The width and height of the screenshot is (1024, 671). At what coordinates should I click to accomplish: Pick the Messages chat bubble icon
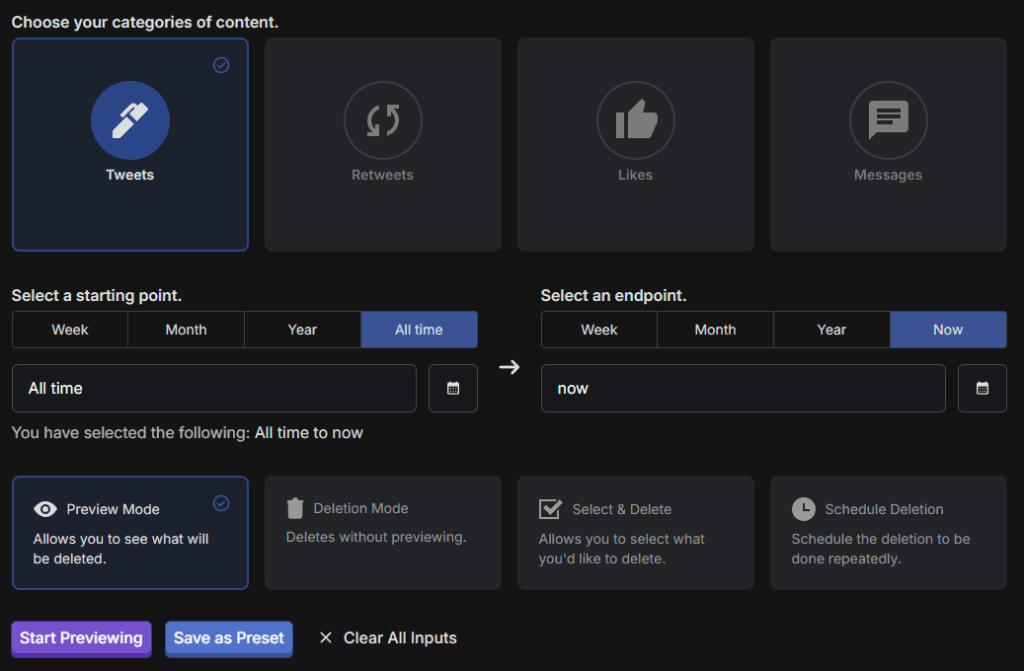[888, 121]
